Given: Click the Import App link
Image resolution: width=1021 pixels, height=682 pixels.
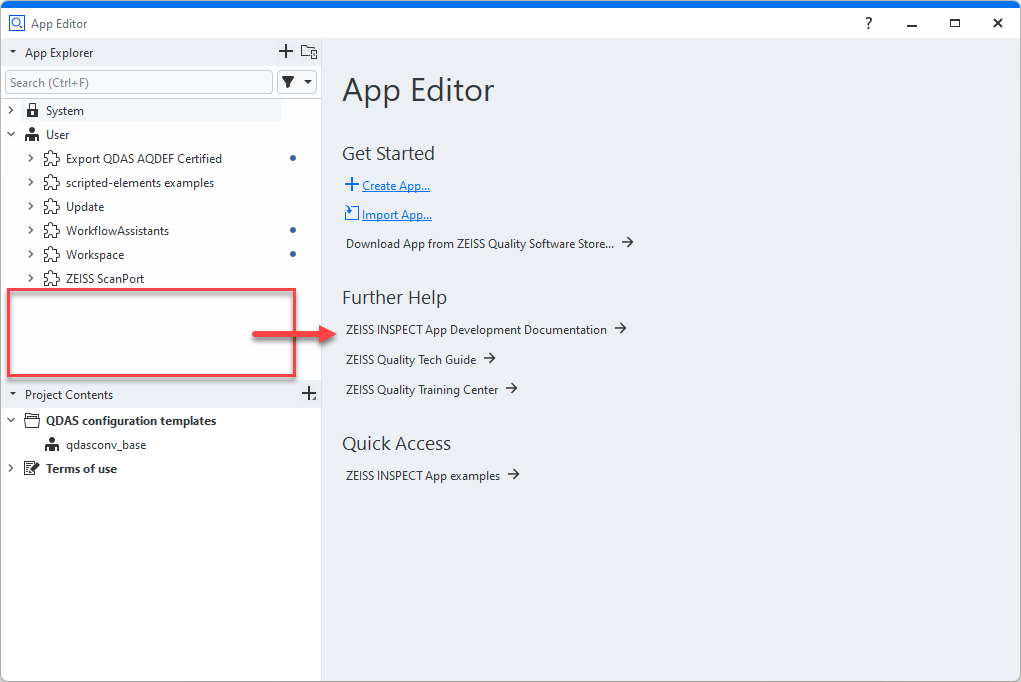Looking at the screenshot, I should tap(396, 215).
